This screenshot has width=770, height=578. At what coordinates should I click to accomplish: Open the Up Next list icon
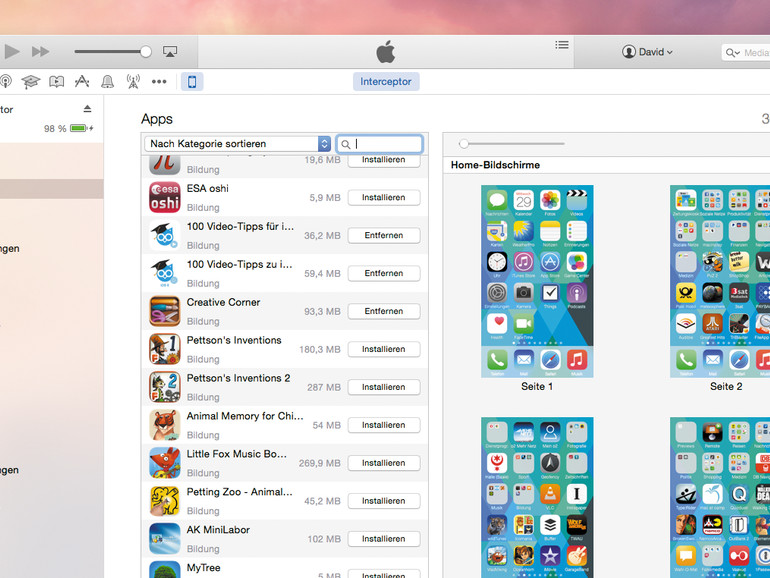click(562, 45)
